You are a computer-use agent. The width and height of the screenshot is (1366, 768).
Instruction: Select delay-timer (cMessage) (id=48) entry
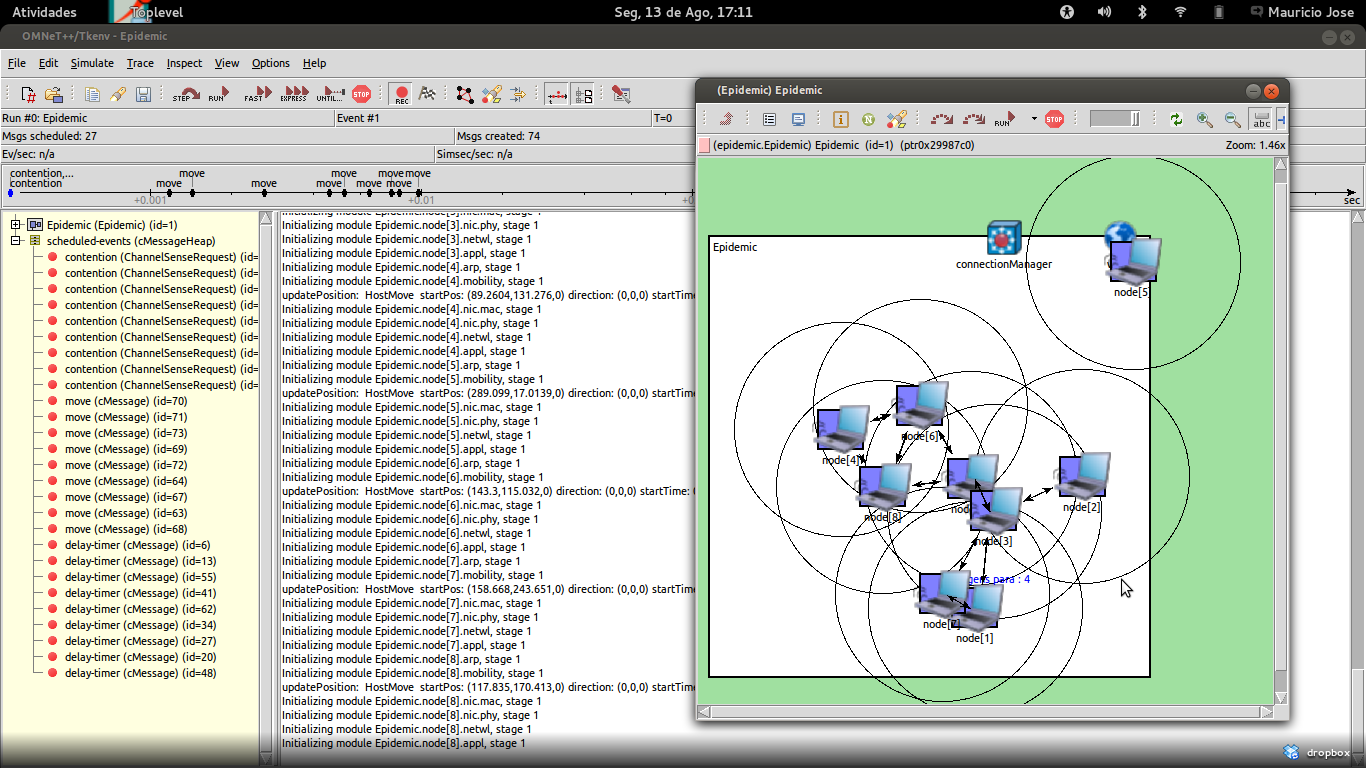click(140, 673)
